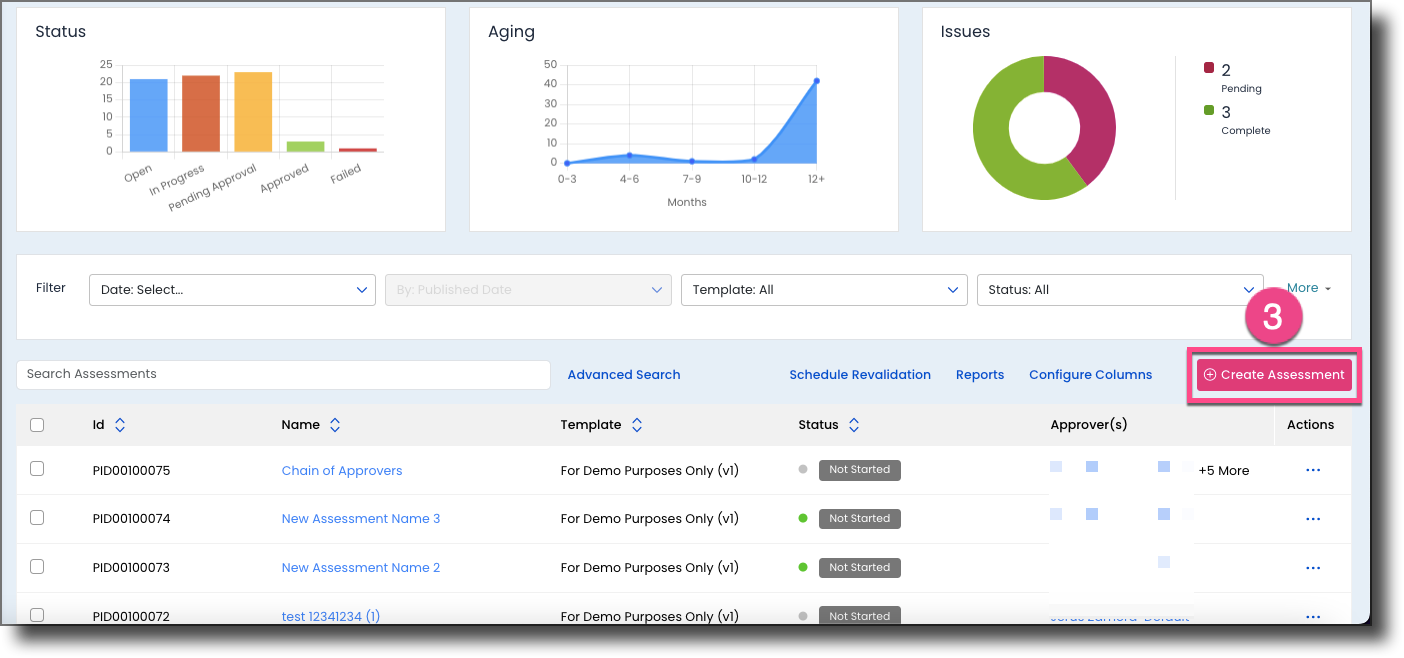Viewport: 1404px width, 658px height.
Task: Click the actions ellipsis for test 12341234 (1)
Action: click(1312, 616)
